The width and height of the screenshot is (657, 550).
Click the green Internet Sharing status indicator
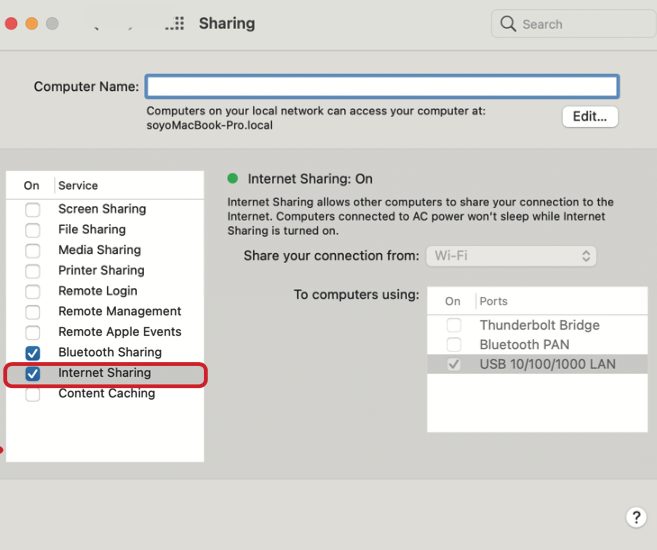coord(233,178)
